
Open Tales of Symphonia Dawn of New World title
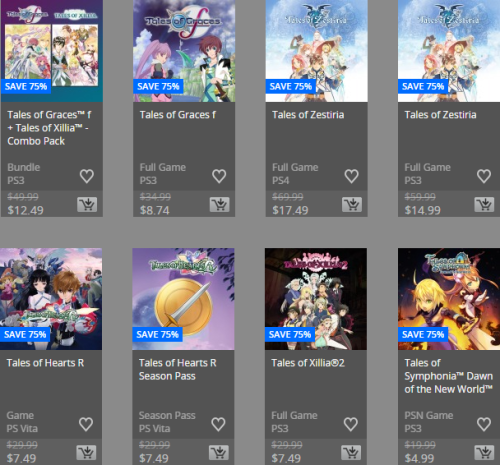448,376
